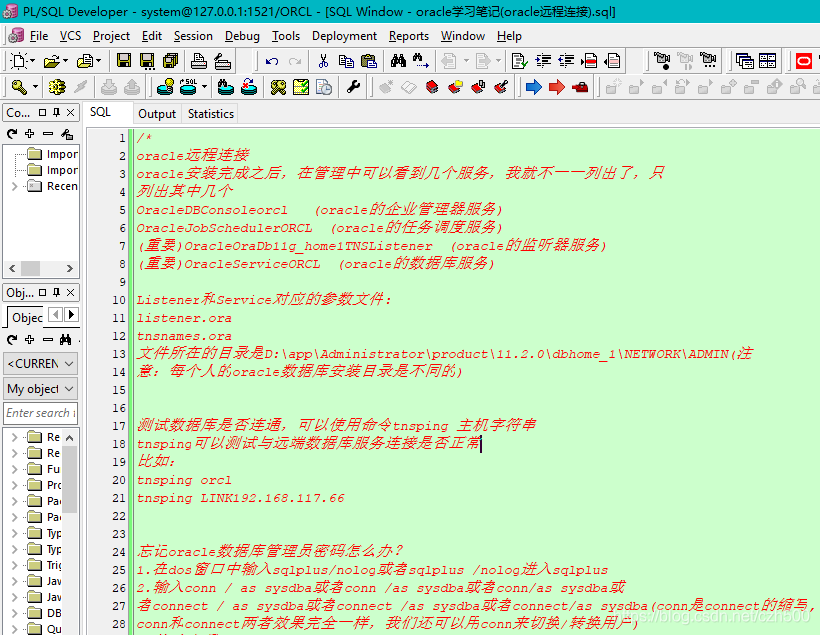820x635 pixels.
Task: Click the Explain Plan lightbulb icon
Action: (x=166, y=87)
